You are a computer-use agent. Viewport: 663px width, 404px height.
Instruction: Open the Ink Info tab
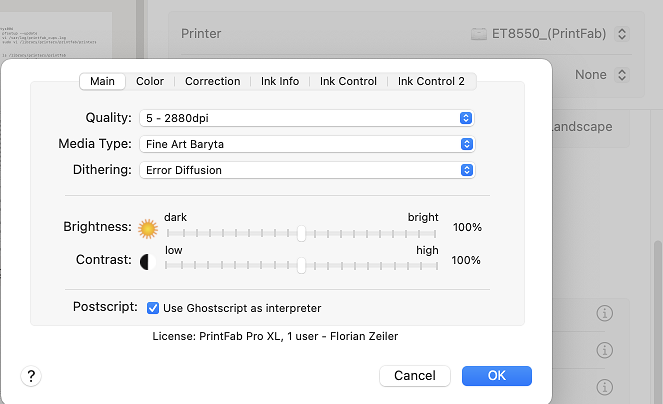click(280, 81)
